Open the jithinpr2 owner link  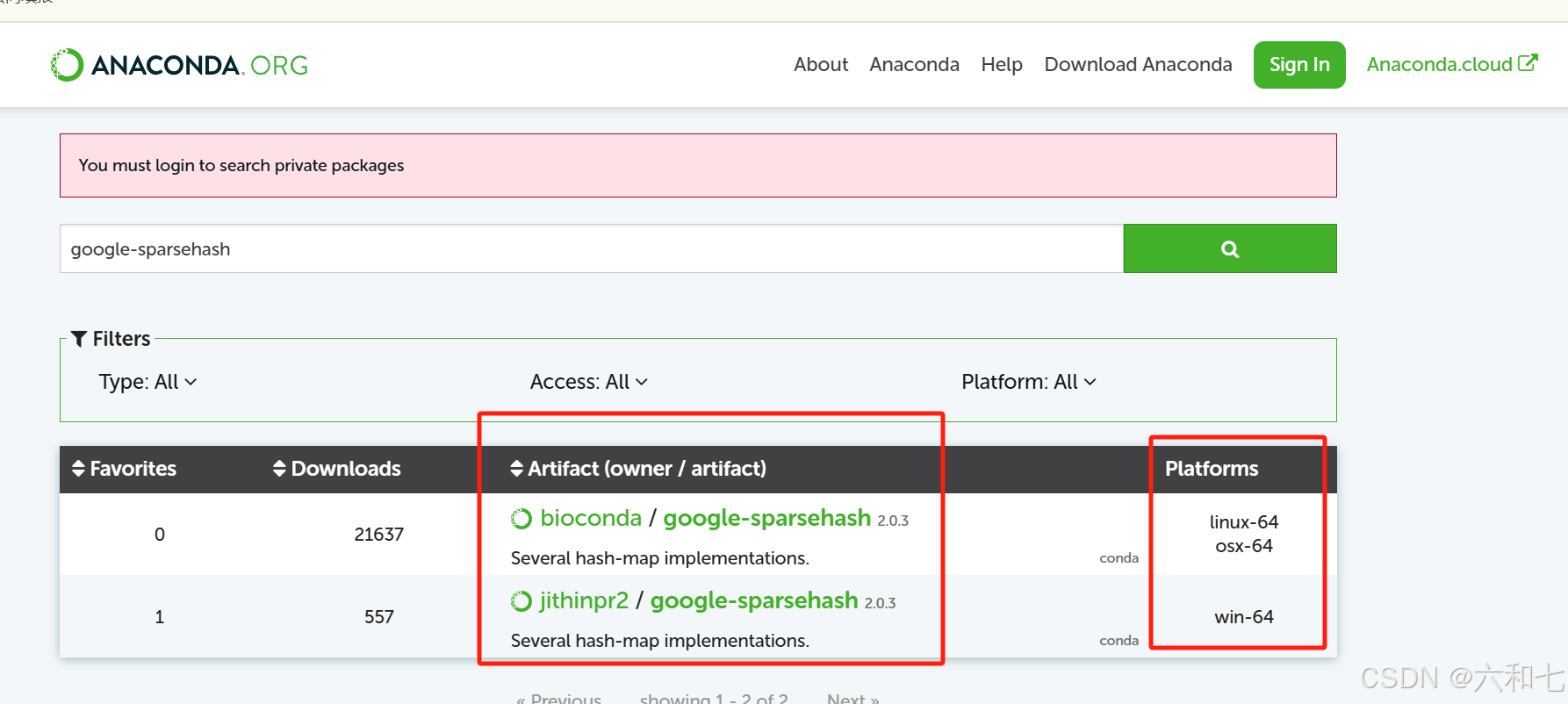[584, 600]
